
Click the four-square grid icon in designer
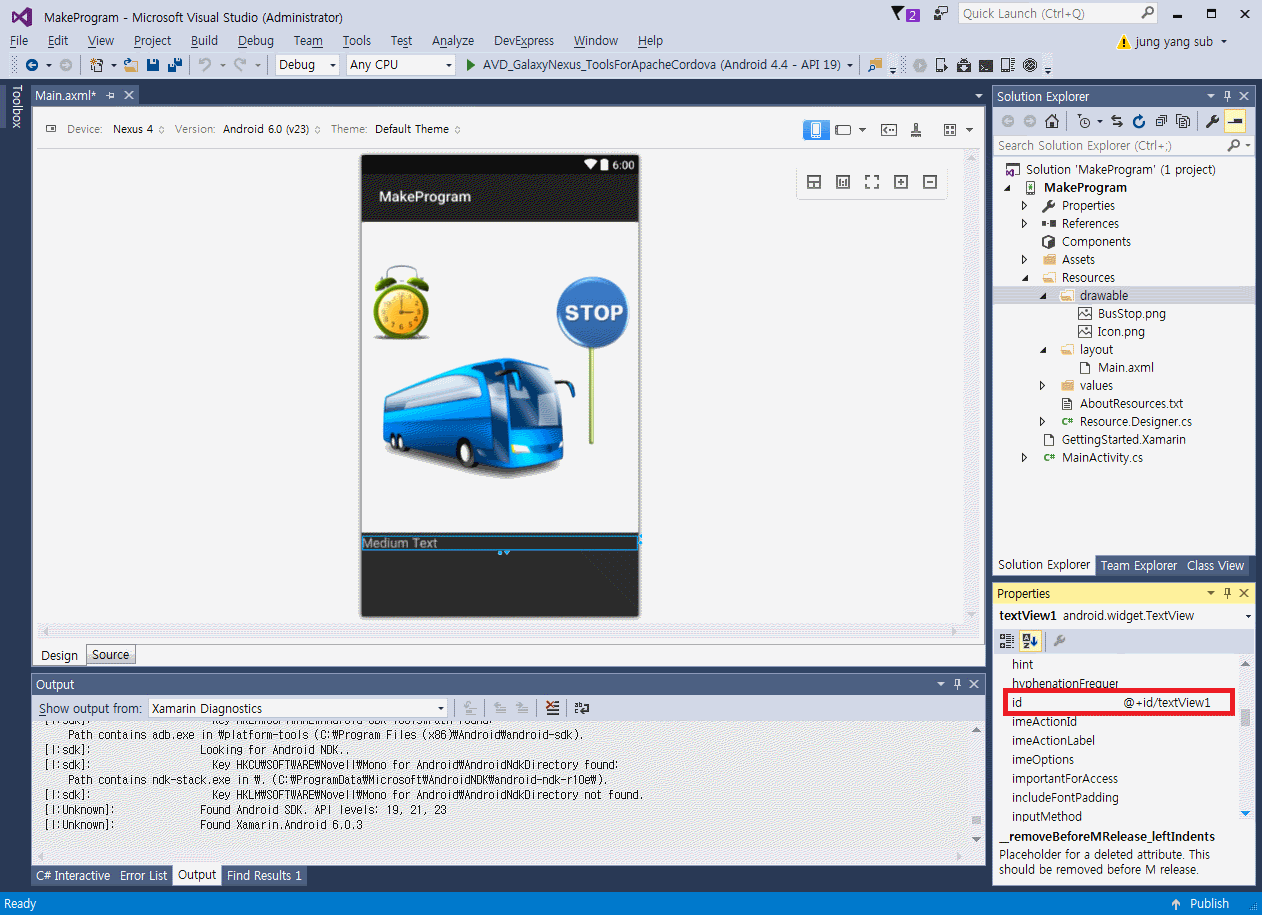pos(950,129)
